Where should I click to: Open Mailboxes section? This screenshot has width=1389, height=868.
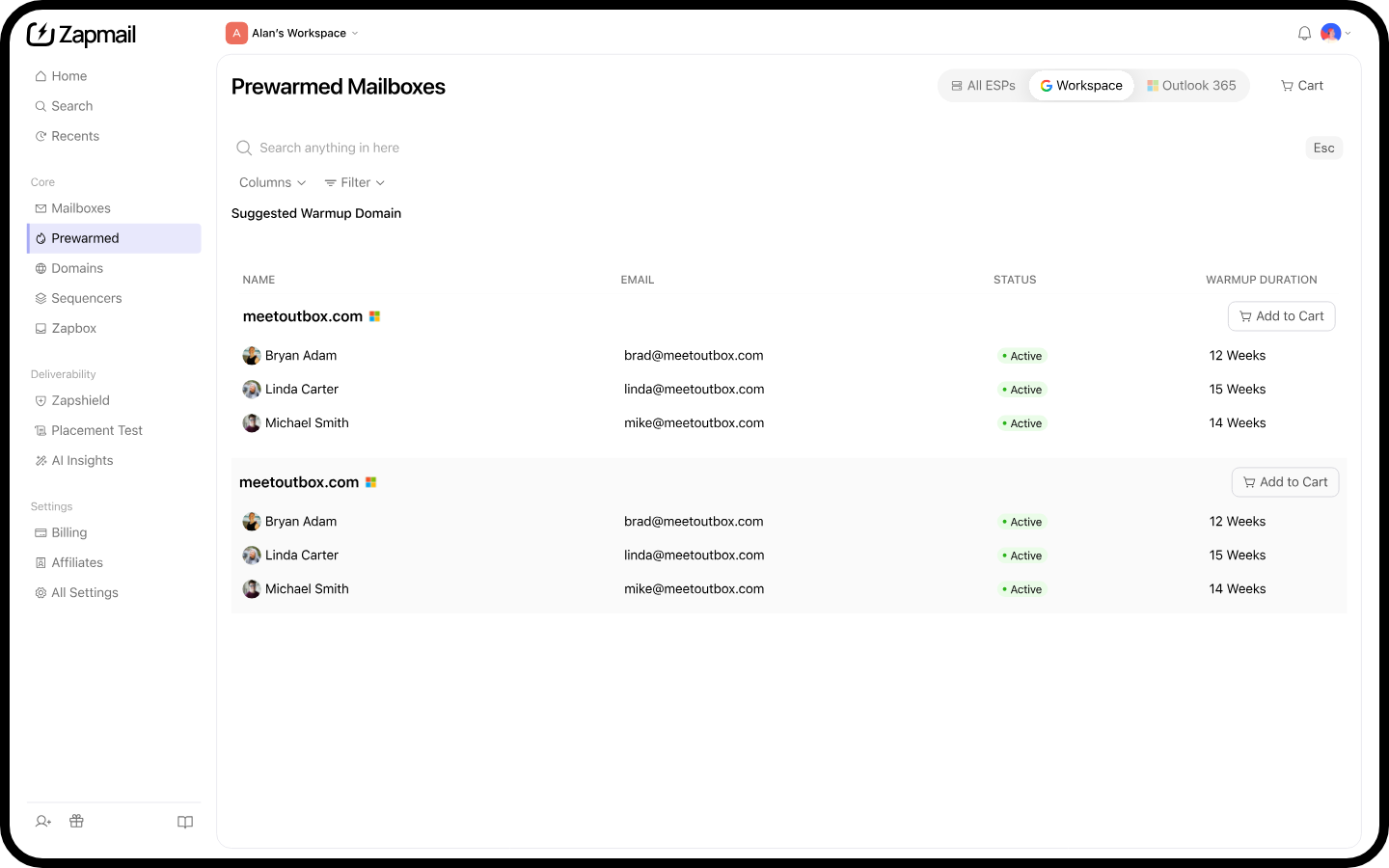coord(114,208)
